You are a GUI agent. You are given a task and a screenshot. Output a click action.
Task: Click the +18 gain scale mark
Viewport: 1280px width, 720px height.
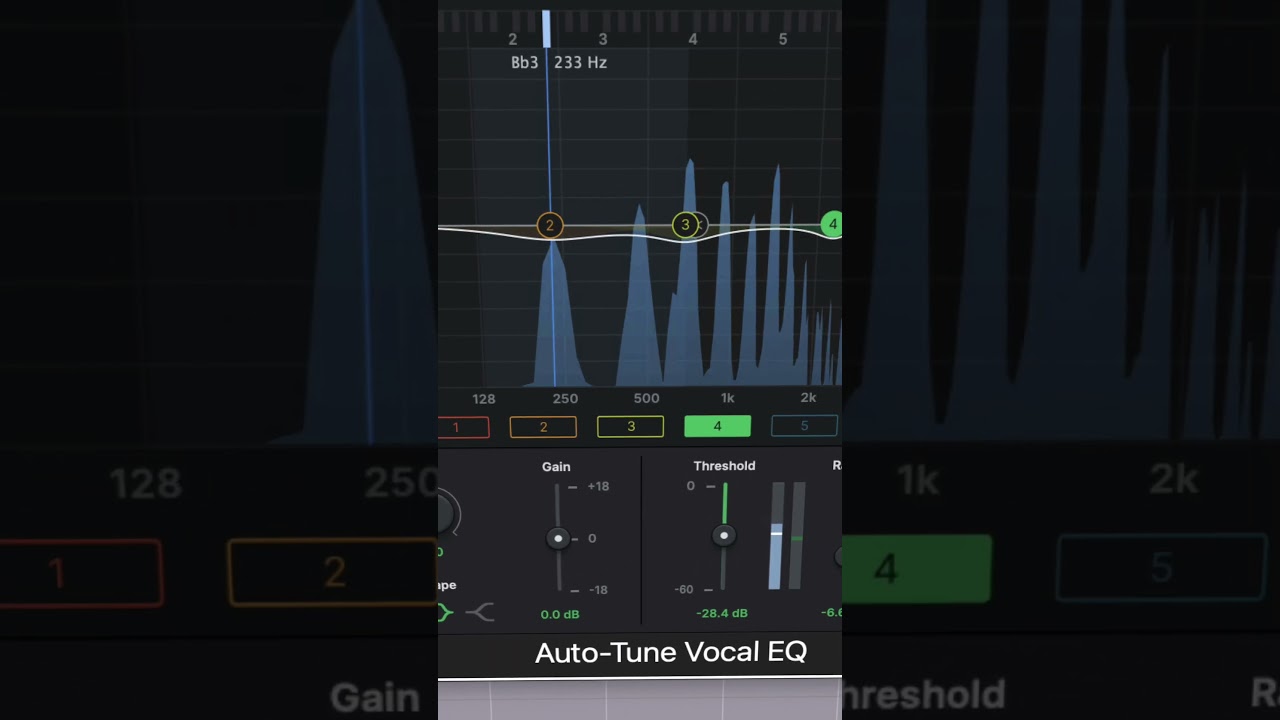[598, 487]
